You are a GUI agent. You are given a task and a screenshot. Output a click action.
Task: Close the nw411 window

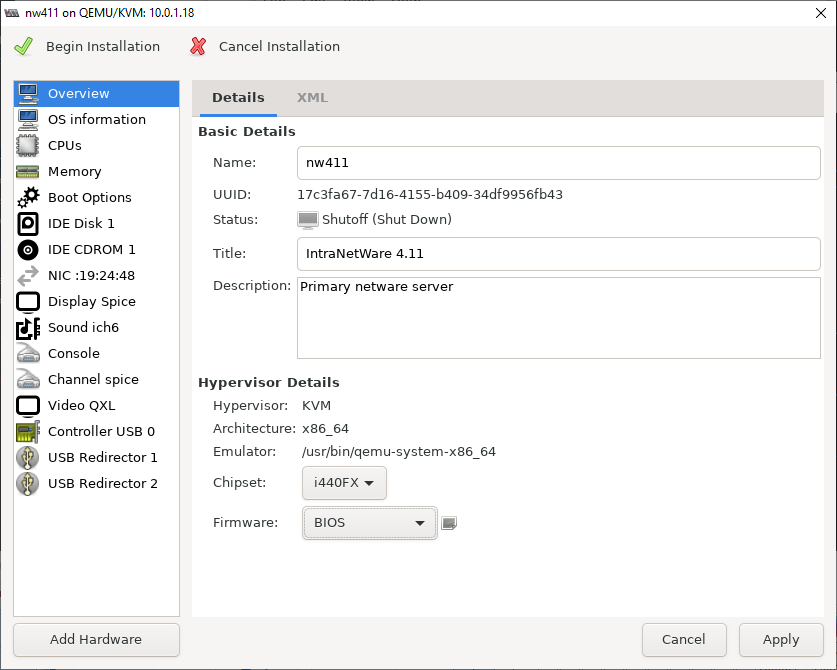821,13
